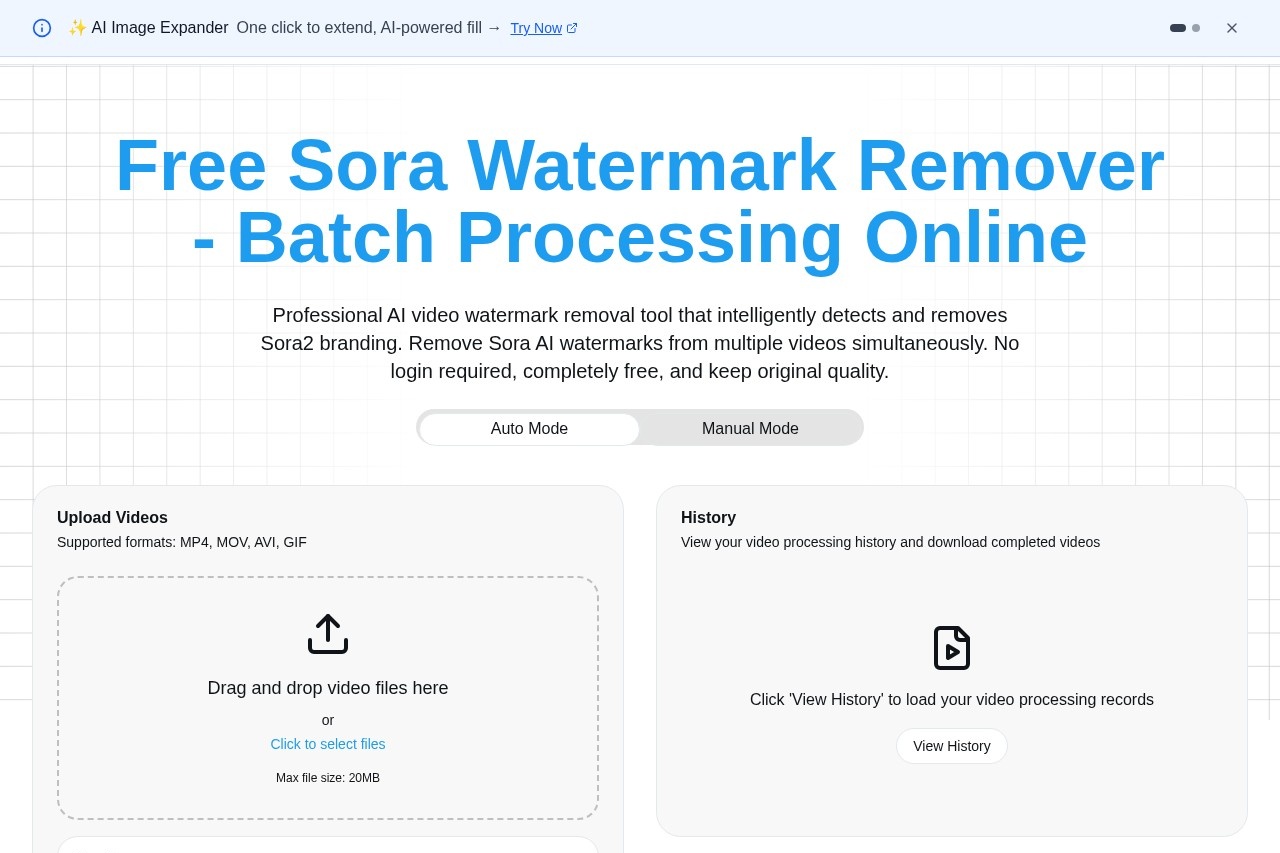Click the external link icon after Try Now
Screen dimensions: 1280x853
[571, 28]
